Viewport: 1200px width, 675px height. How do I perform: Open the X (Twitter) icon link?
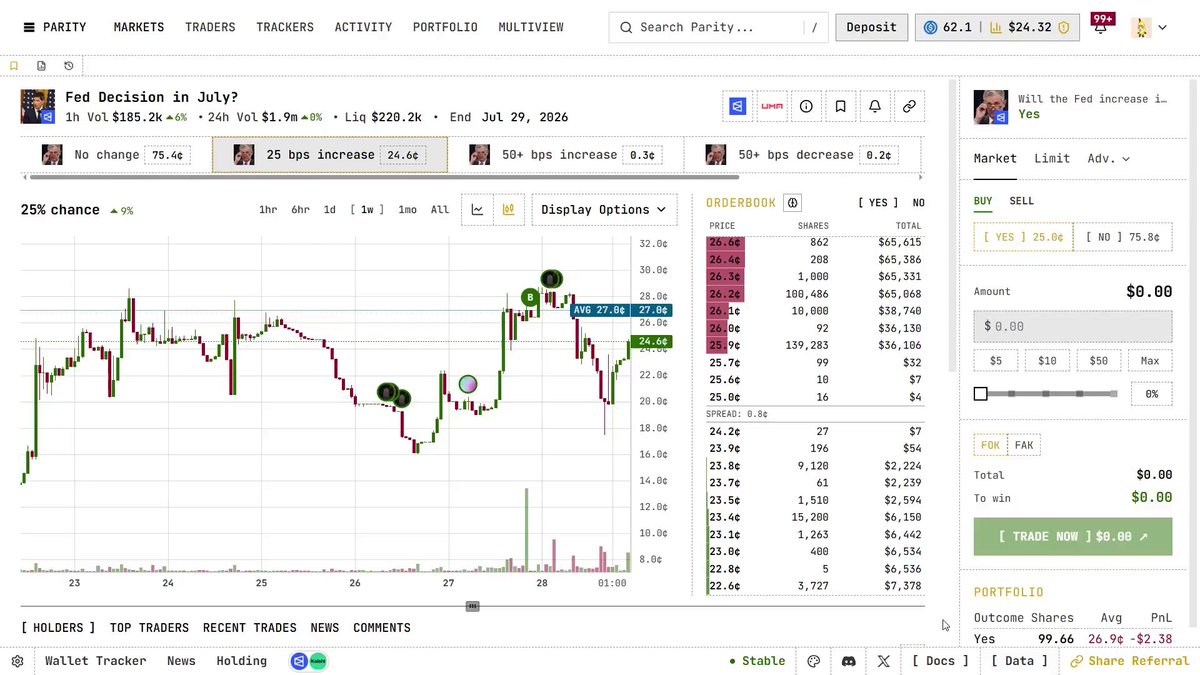click(x=884, y=661)
